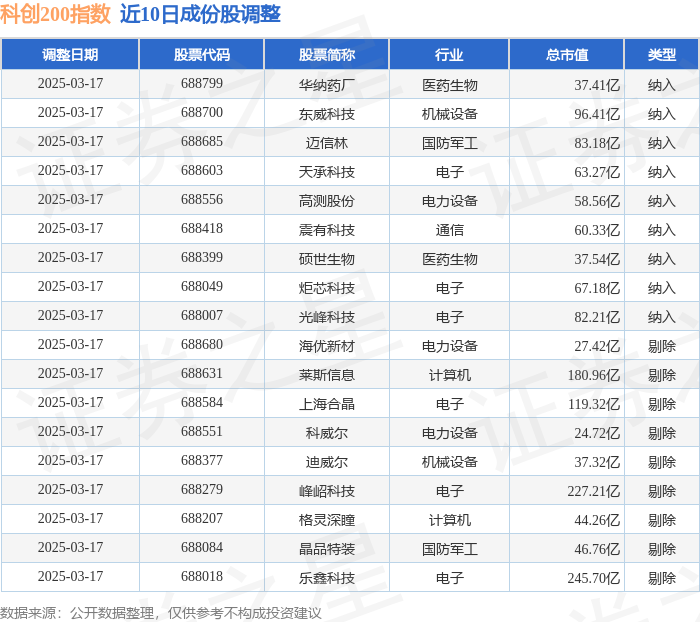Select market value 227.21亿
Image resolution: width=700 pixels, height=622 pixels.
point(594,491)
